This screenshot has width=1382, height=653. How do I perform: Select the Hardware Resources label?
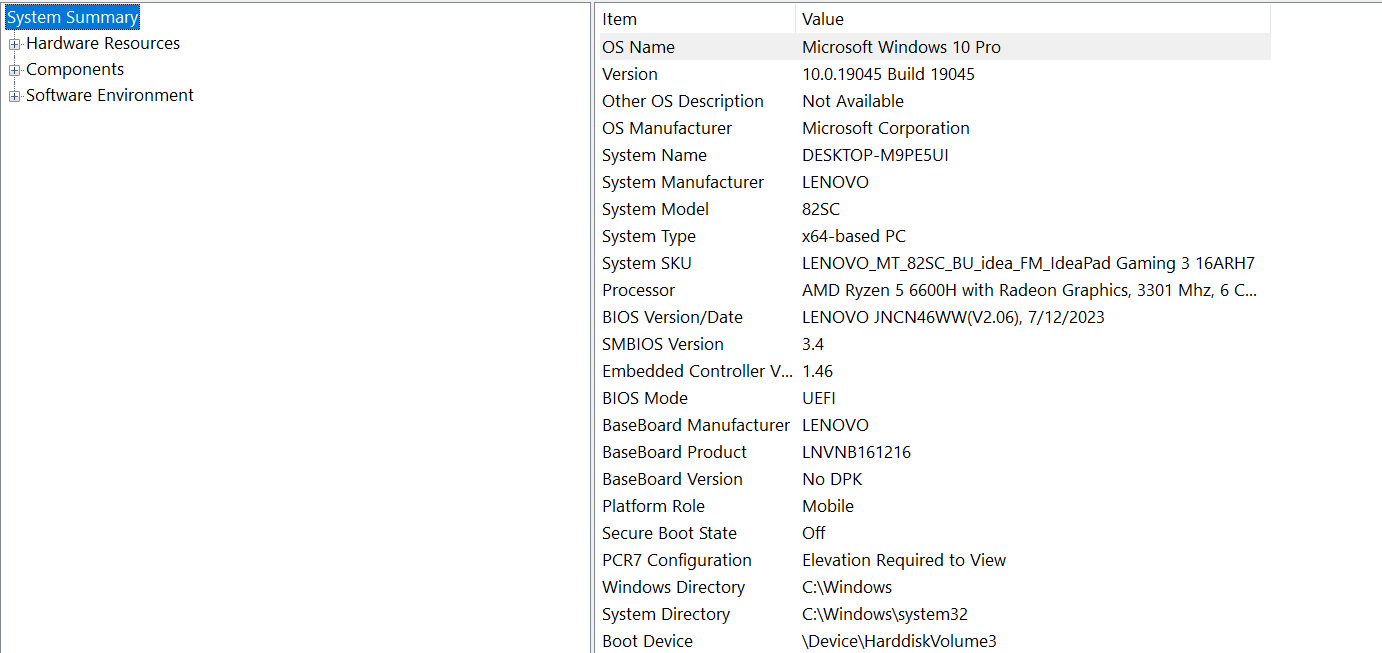103,44
